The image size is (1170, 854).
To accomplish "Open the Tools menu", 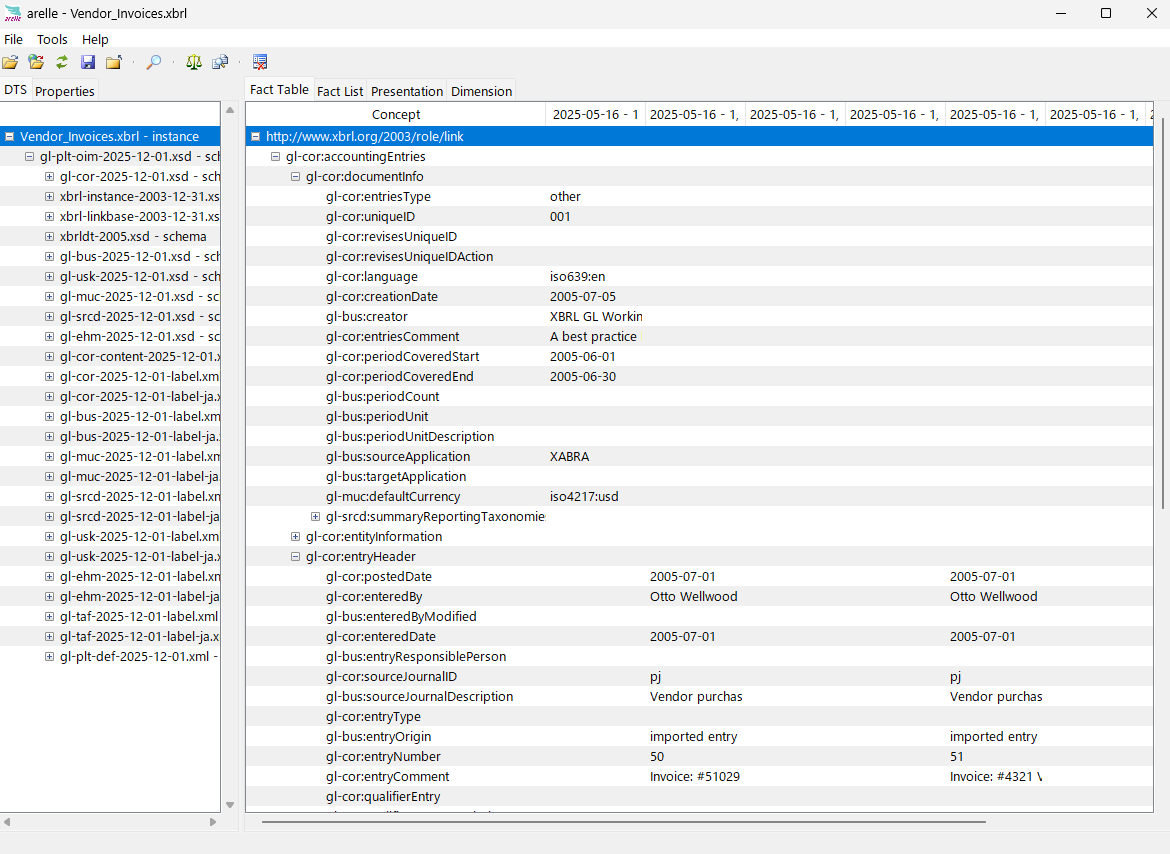I will [52, 40].
